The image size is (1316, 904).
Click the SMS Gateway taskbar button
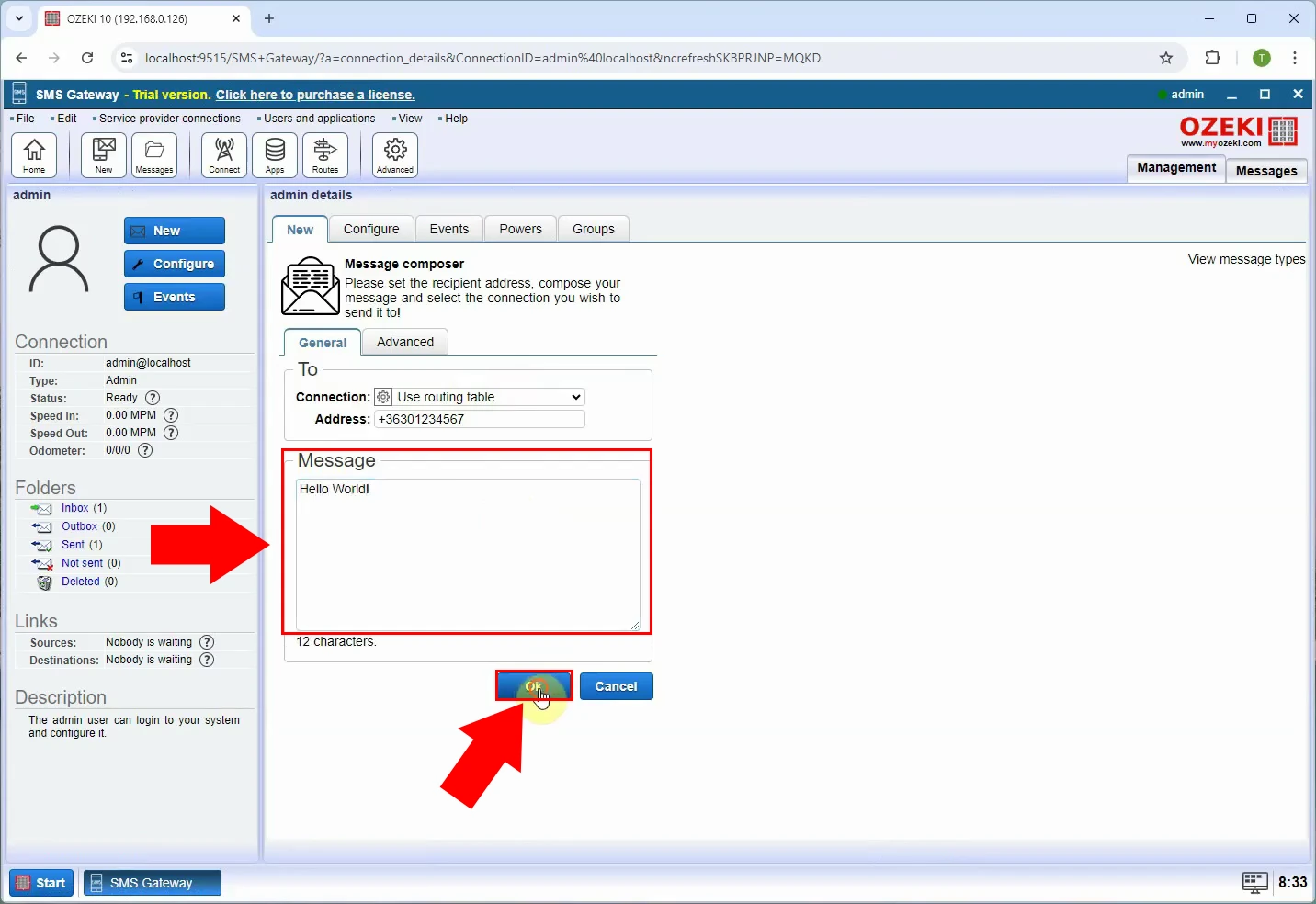[153, 883]
